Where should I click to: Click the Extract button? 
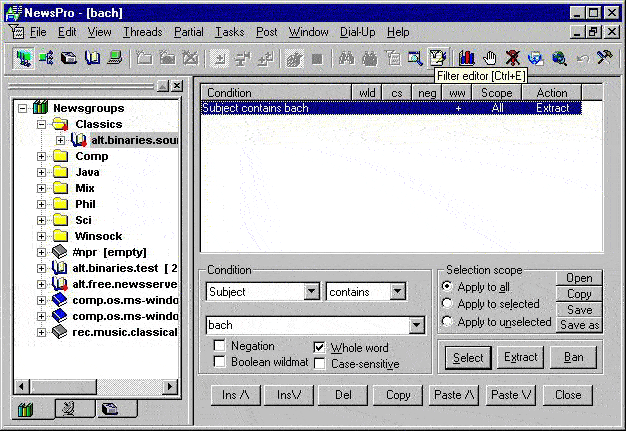[x=521, y=357]
